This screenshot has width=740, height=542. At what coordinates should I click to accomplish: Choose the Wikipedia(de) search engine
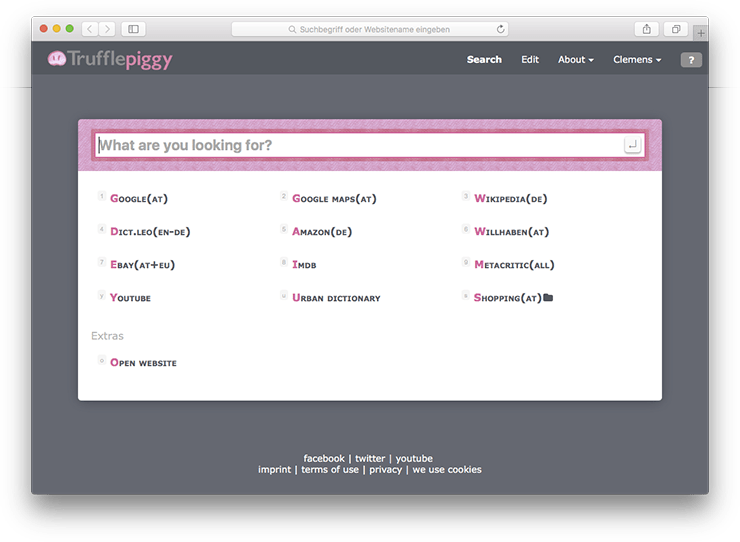[510, 199]
